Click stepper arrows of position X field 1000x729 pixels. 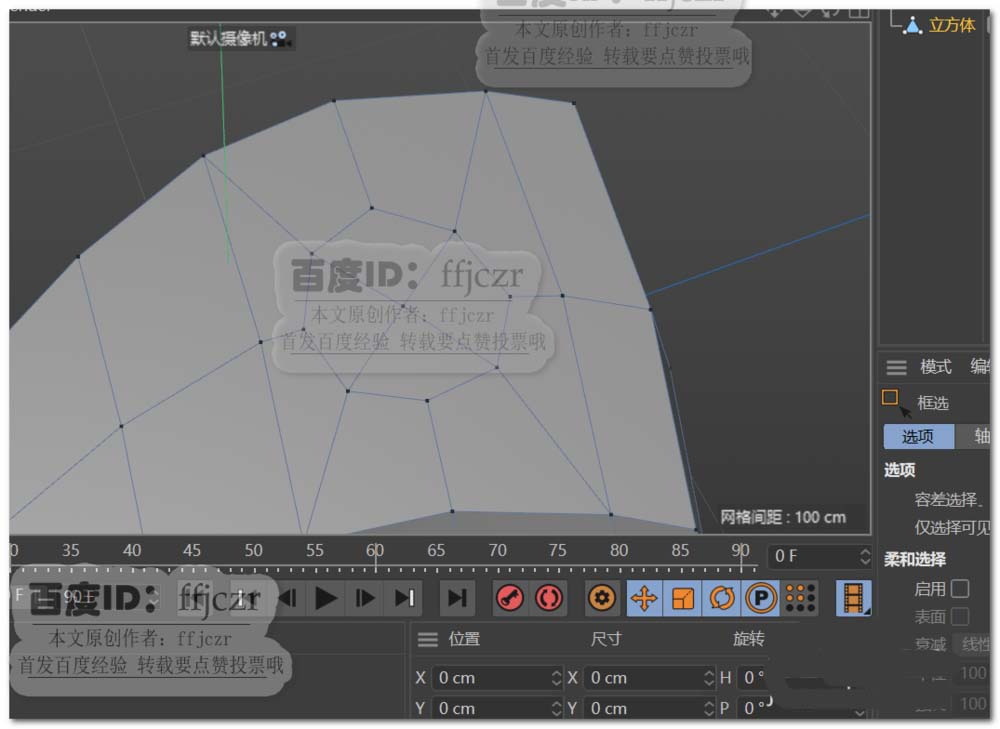coord(557,678)
